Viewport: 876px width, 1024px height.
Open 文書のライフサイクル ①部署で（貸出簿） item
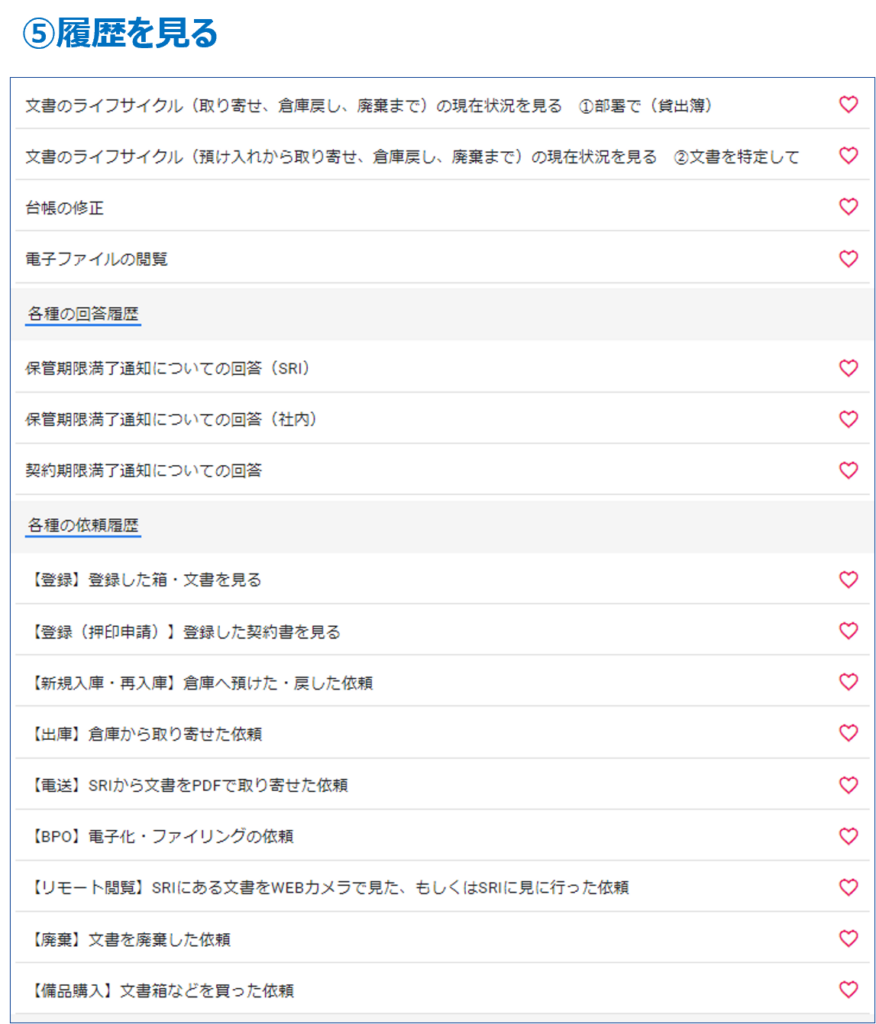368,105
